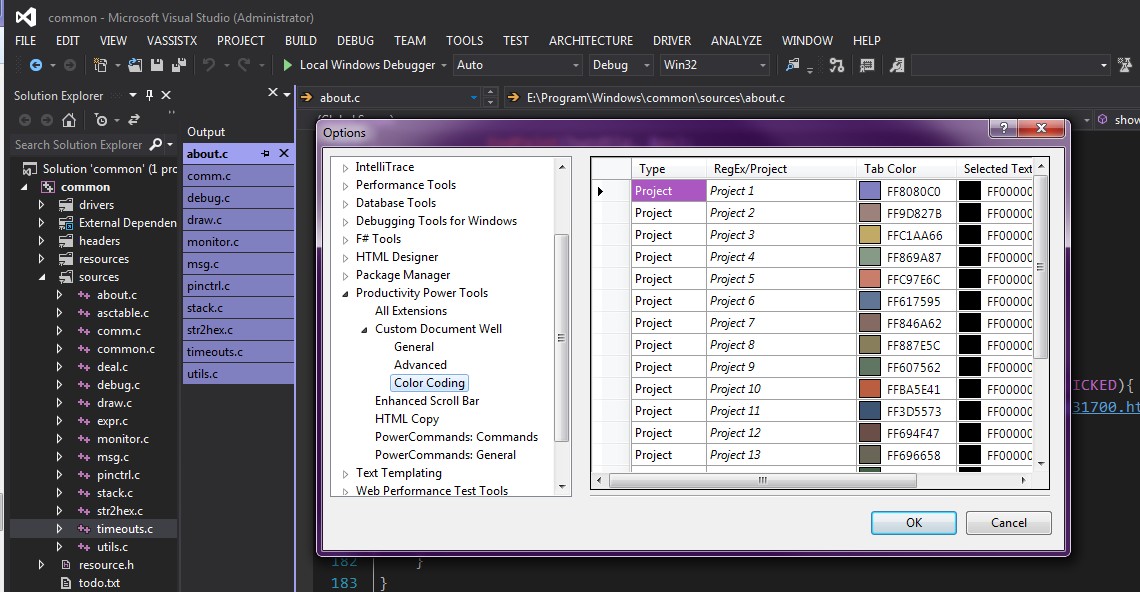Open the Auto debug type combo box

518,65
